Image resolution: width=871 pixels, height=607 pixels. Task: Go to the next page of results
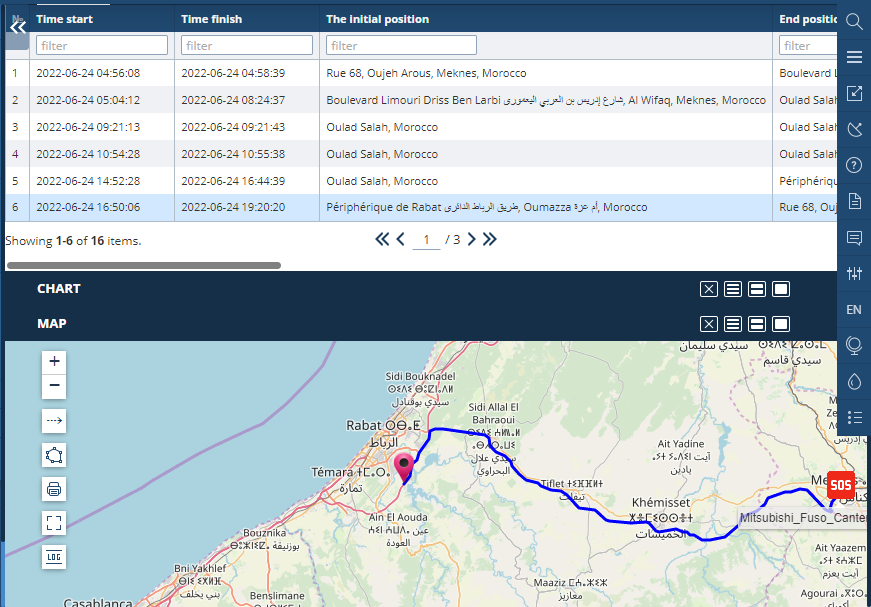coord(472,240)
